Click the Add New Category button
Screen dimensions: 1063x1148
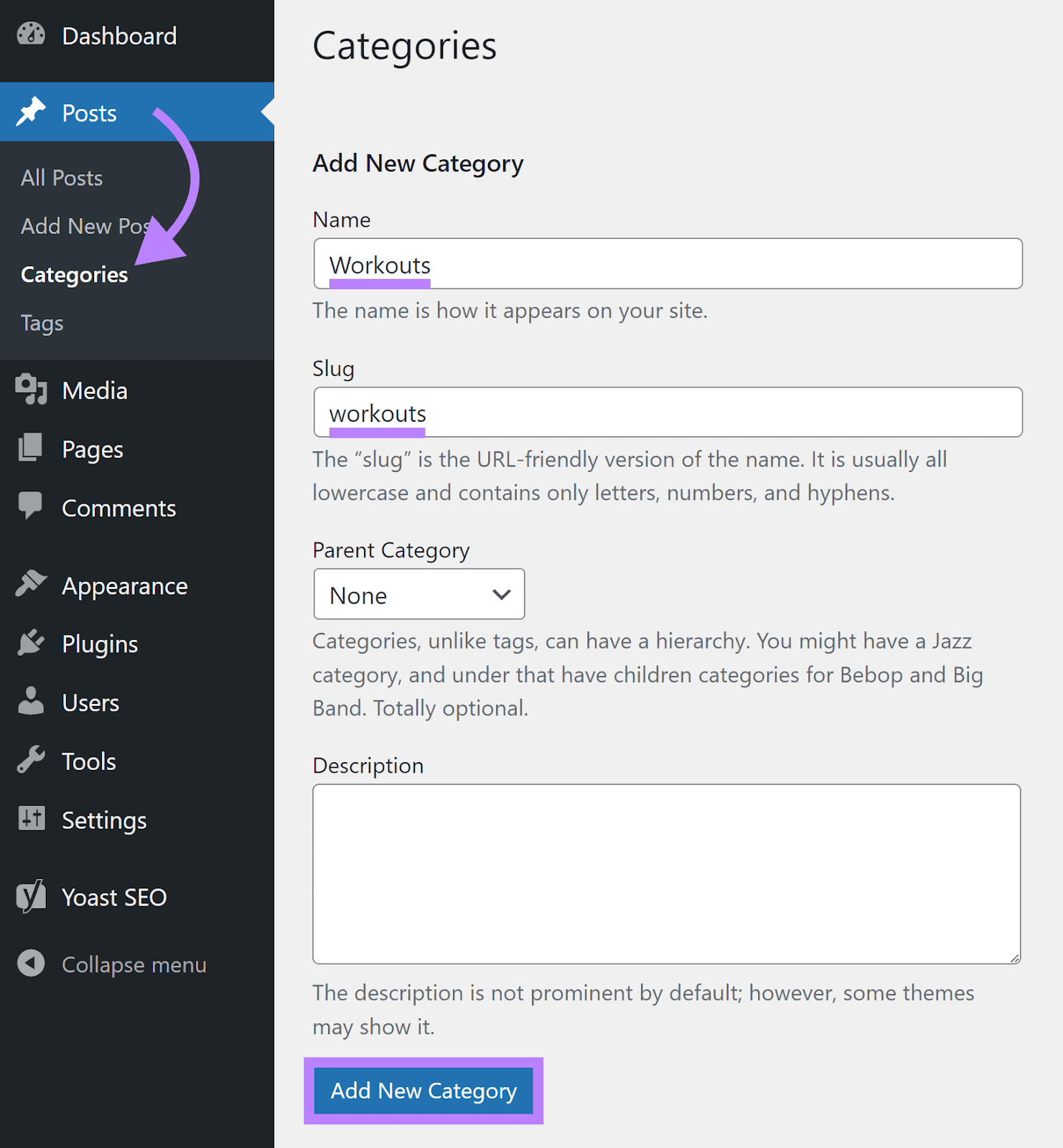423,1091
